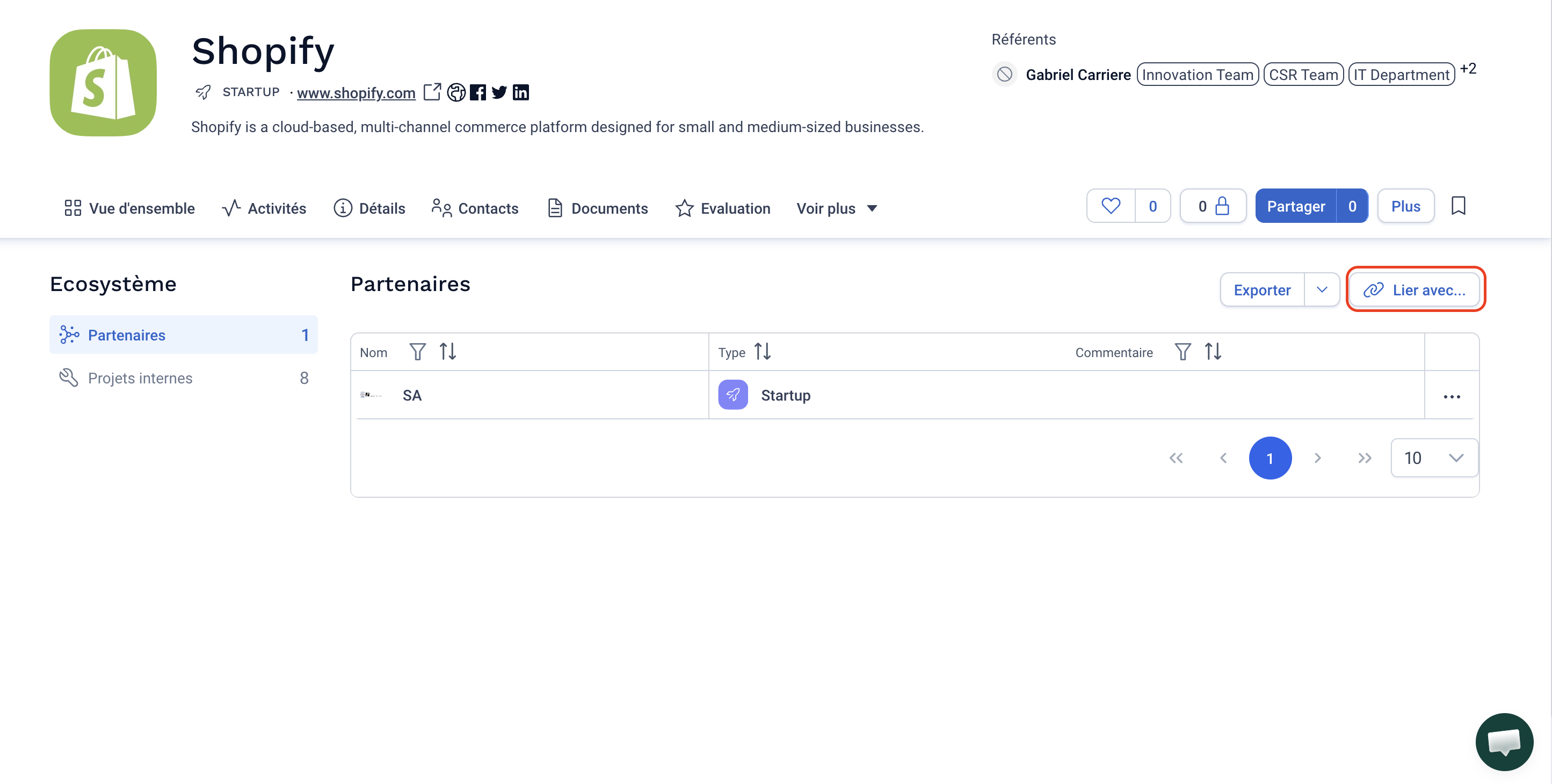Screen dimensions: 1552x784
Task: Click the share count 0 badge
Action: tap(1352, 206)
